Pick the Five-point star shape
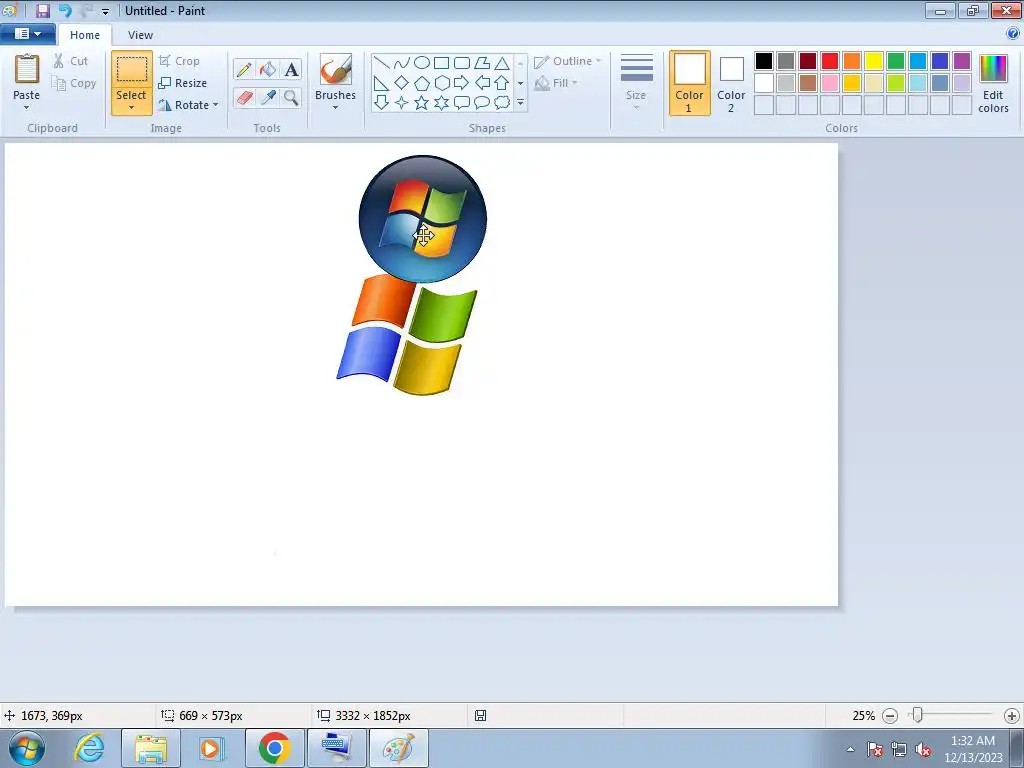Viewport: 1024px width, 768px height. click(422, 103)
